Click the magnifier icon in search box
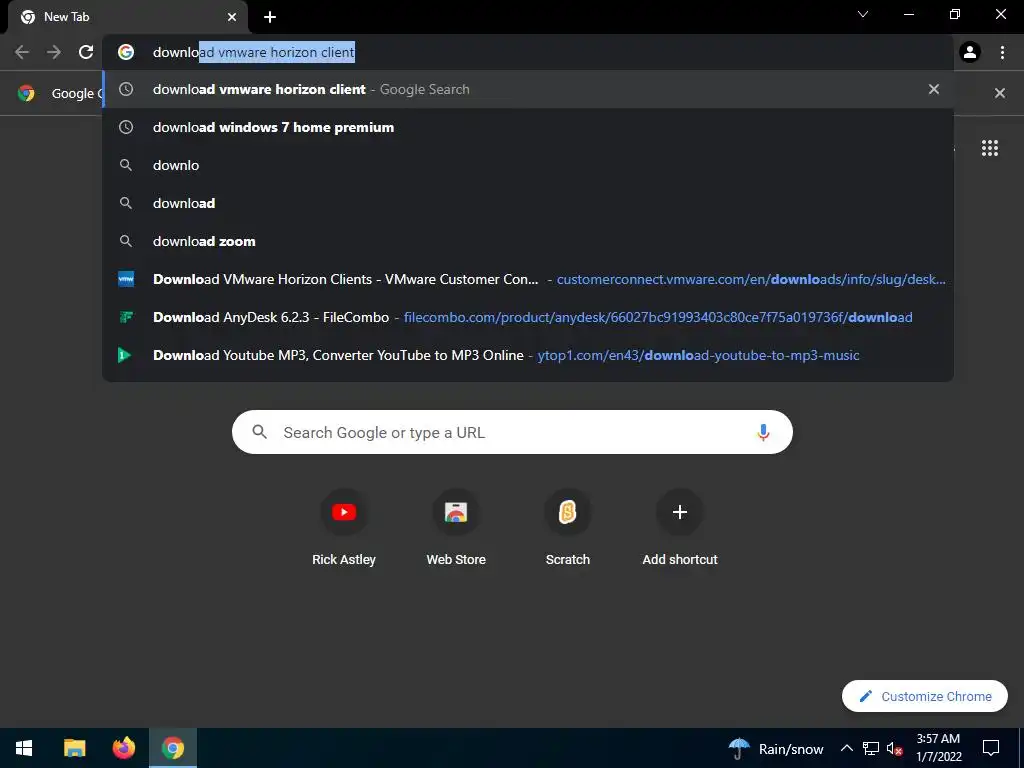This screenshot has height=768, width=1024. [x=259, y=432]
